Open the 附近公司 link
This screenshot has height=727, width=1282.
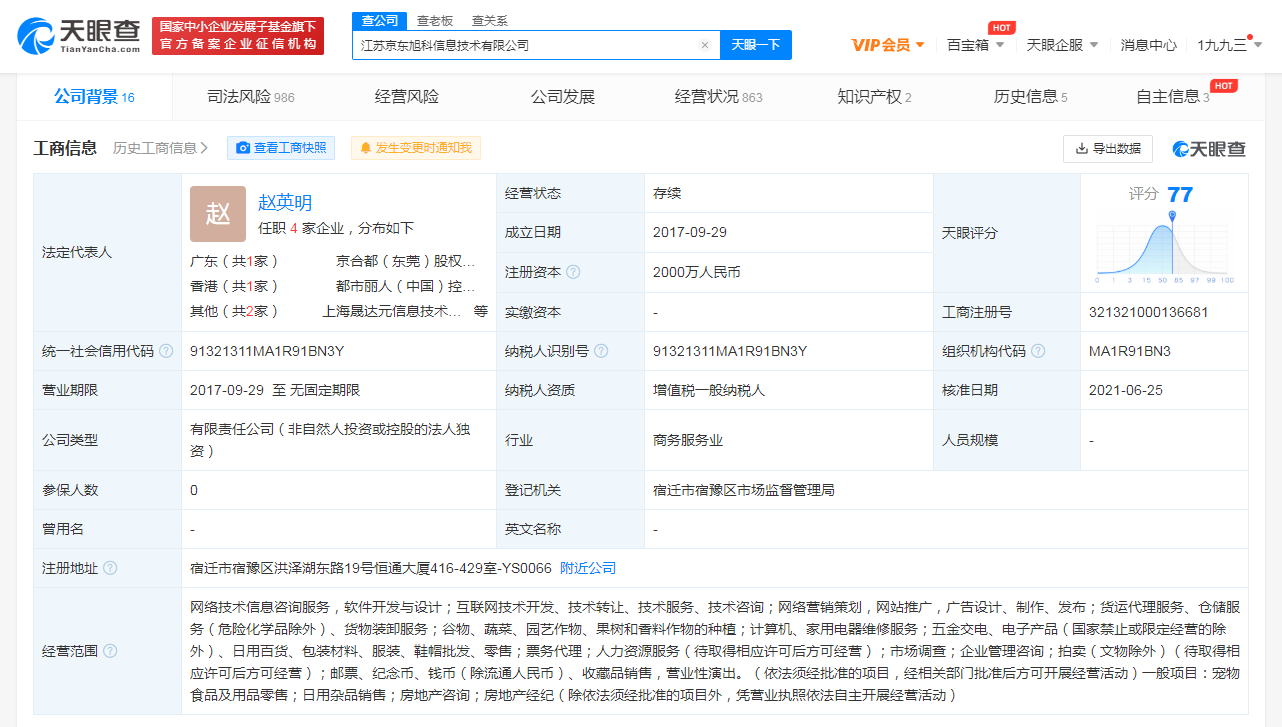pyautogui.click(x=588, y=568)
